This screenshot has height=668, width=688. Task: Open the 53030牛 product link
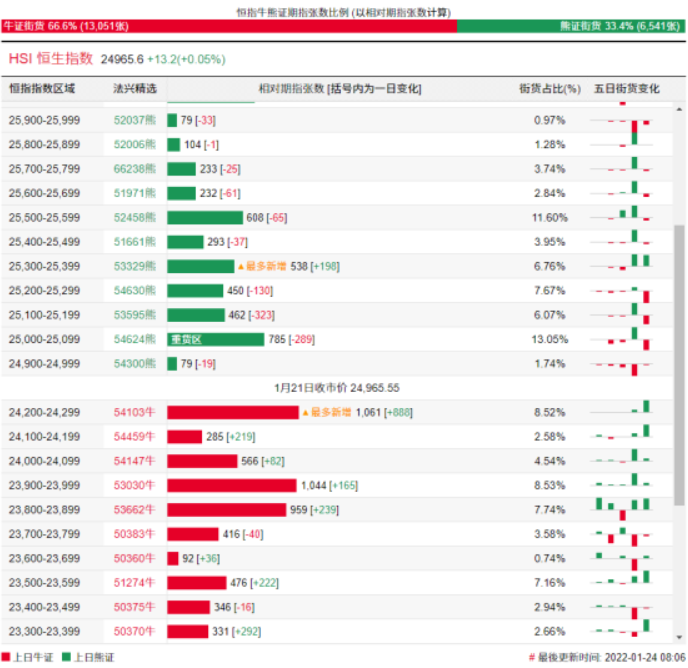coord(135,485)
